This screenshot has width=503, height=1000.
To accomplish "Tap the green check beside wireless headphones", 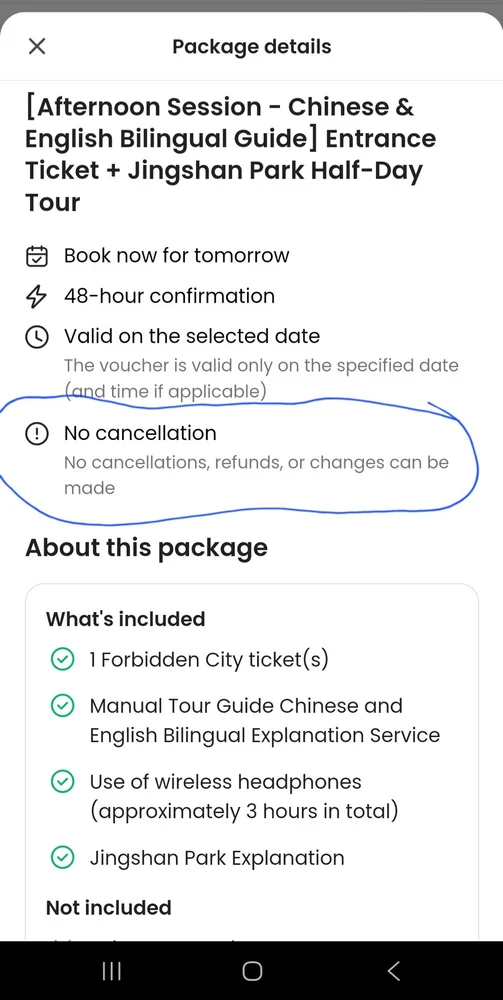I will [62, 783].
